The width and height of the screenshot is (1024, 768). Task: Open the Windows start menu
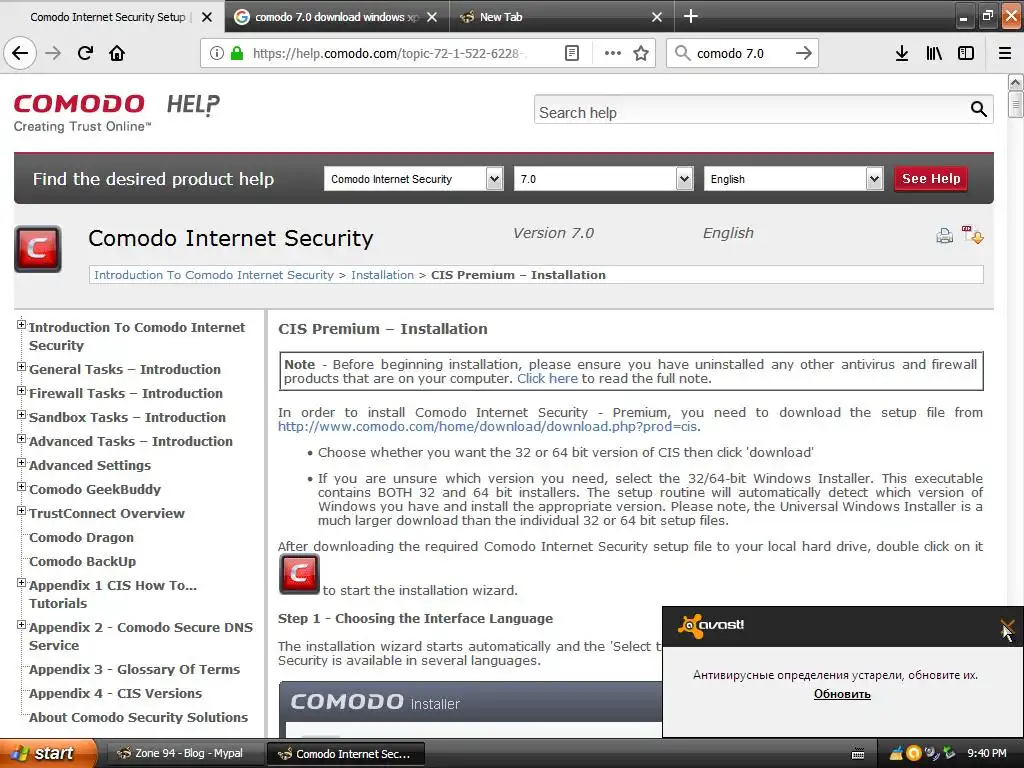pyautogui.click(x=48, y=754)
